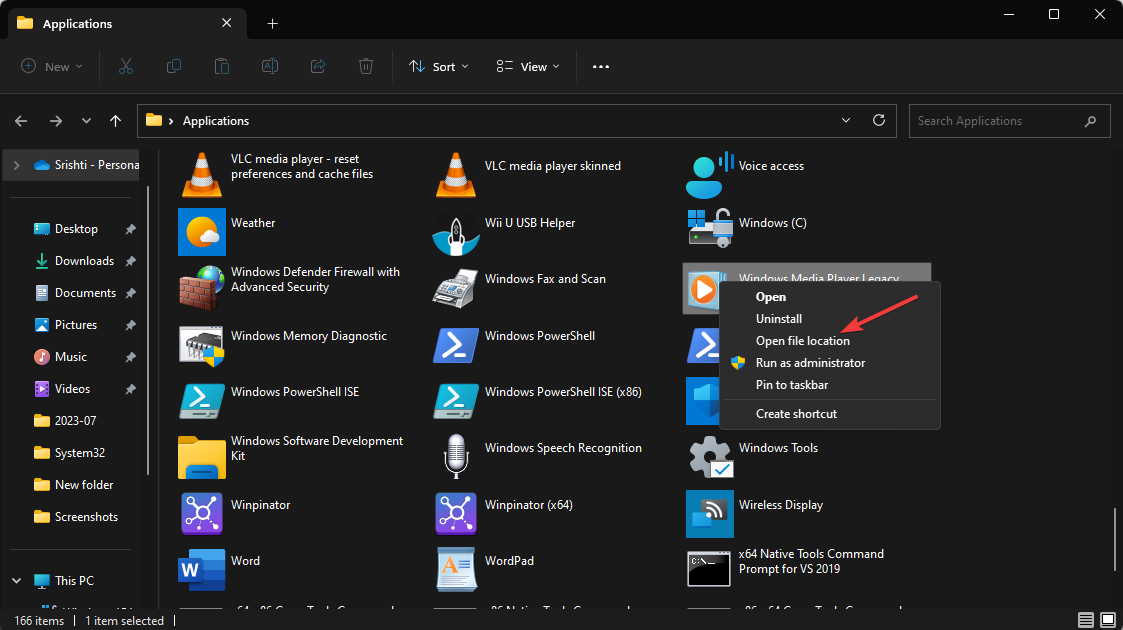1123x630 pixels.
Task: Choose Open file location in context menu
Action: coord(803,341)
